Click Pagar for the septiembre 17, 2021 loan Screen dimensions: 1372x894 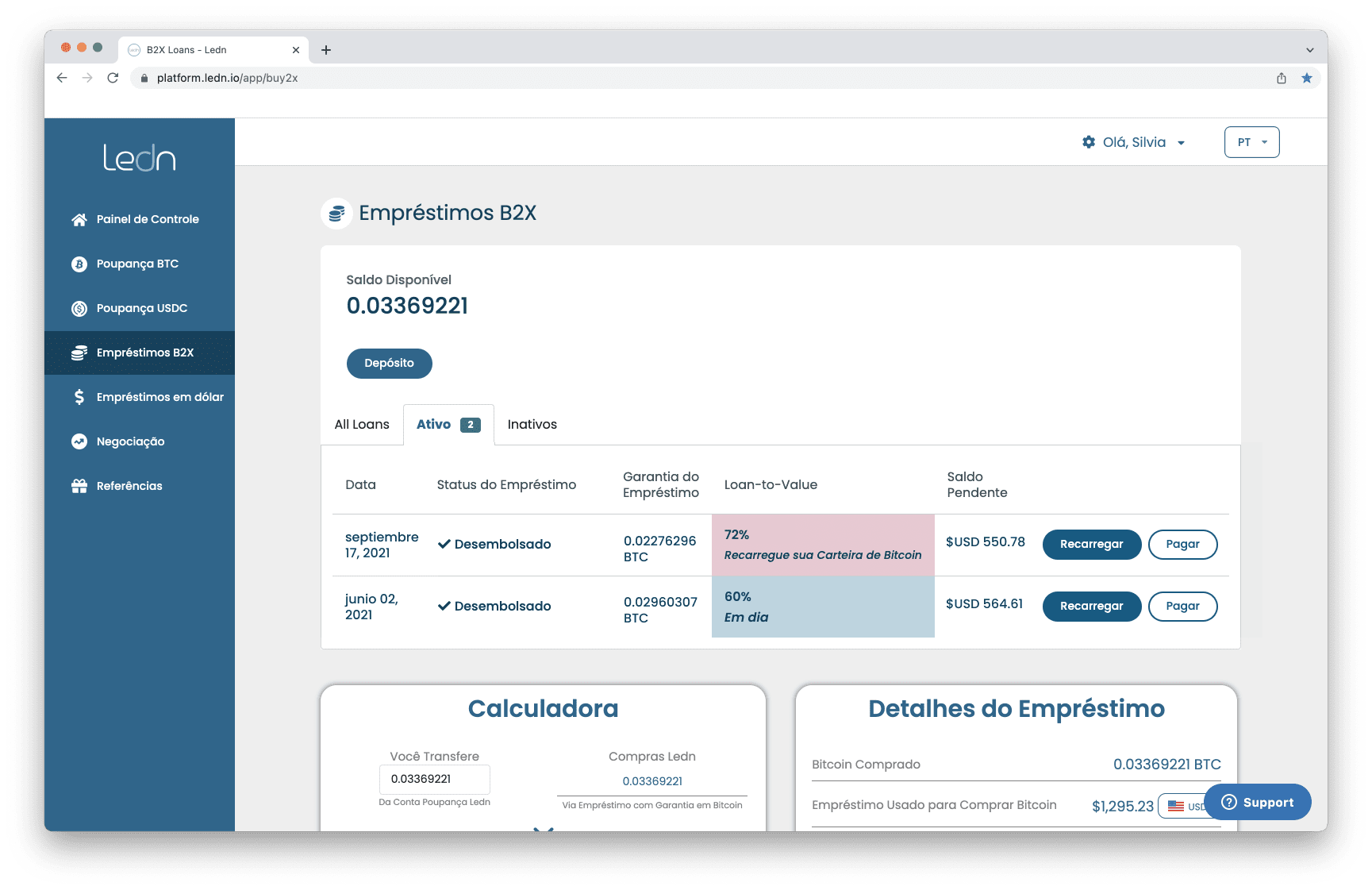click(x=1183, y=545)
